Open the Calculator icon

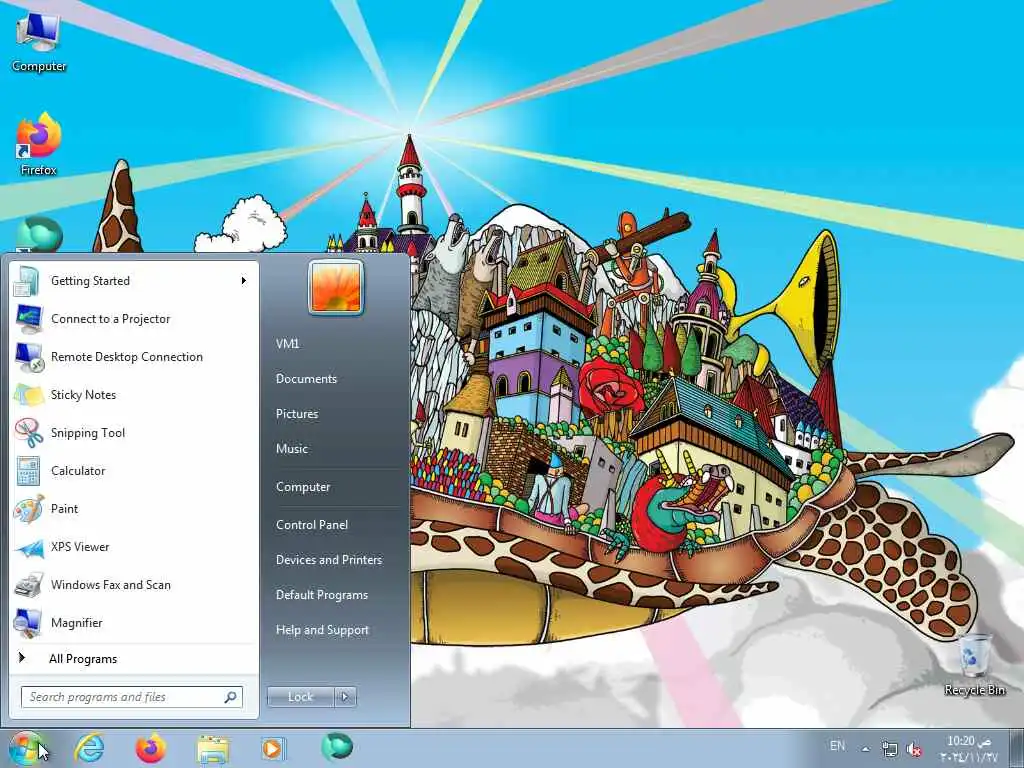(x=28, y=471)
